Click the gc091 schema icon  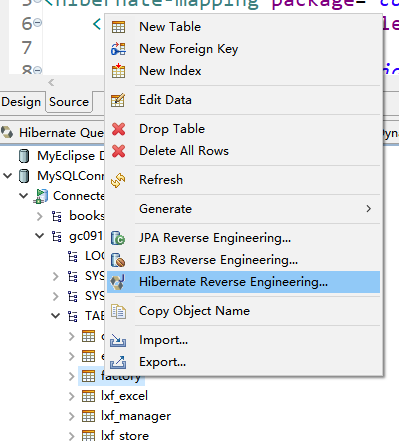point(56,236)
